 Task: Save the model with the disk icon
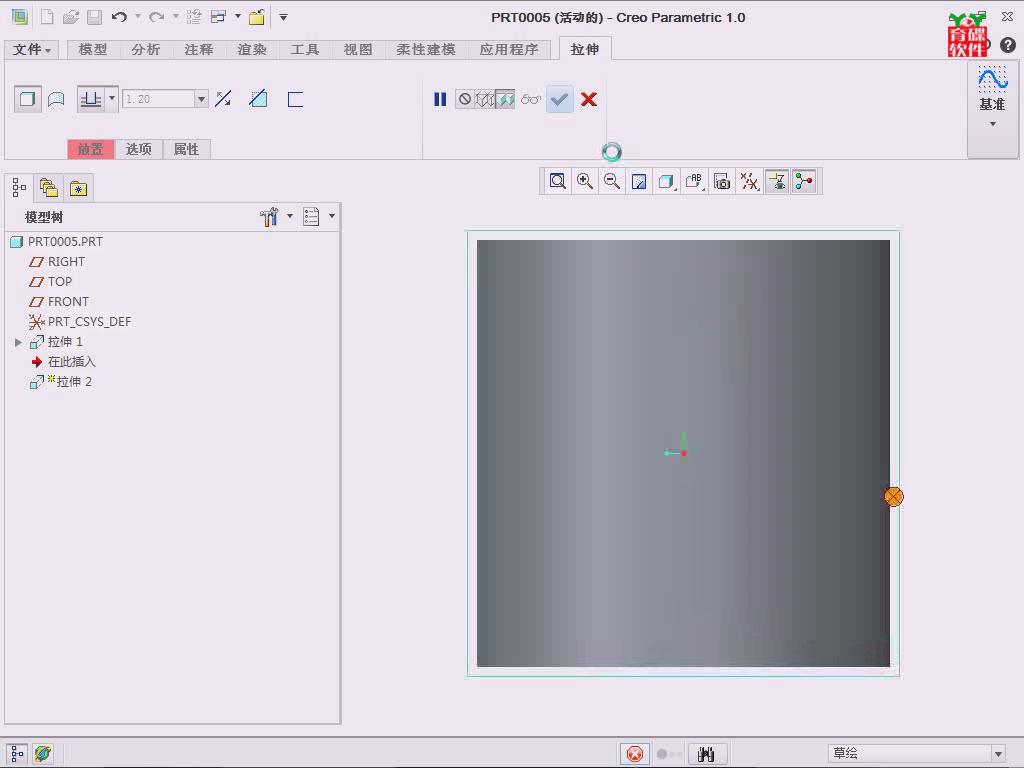click(x=94, y=17)
